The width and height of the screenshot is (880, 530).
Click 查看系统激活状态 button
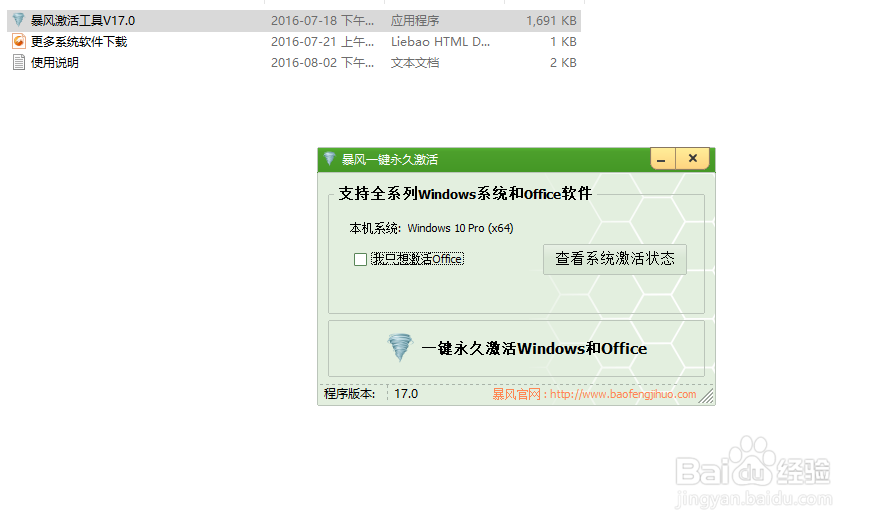click(615, 259)
